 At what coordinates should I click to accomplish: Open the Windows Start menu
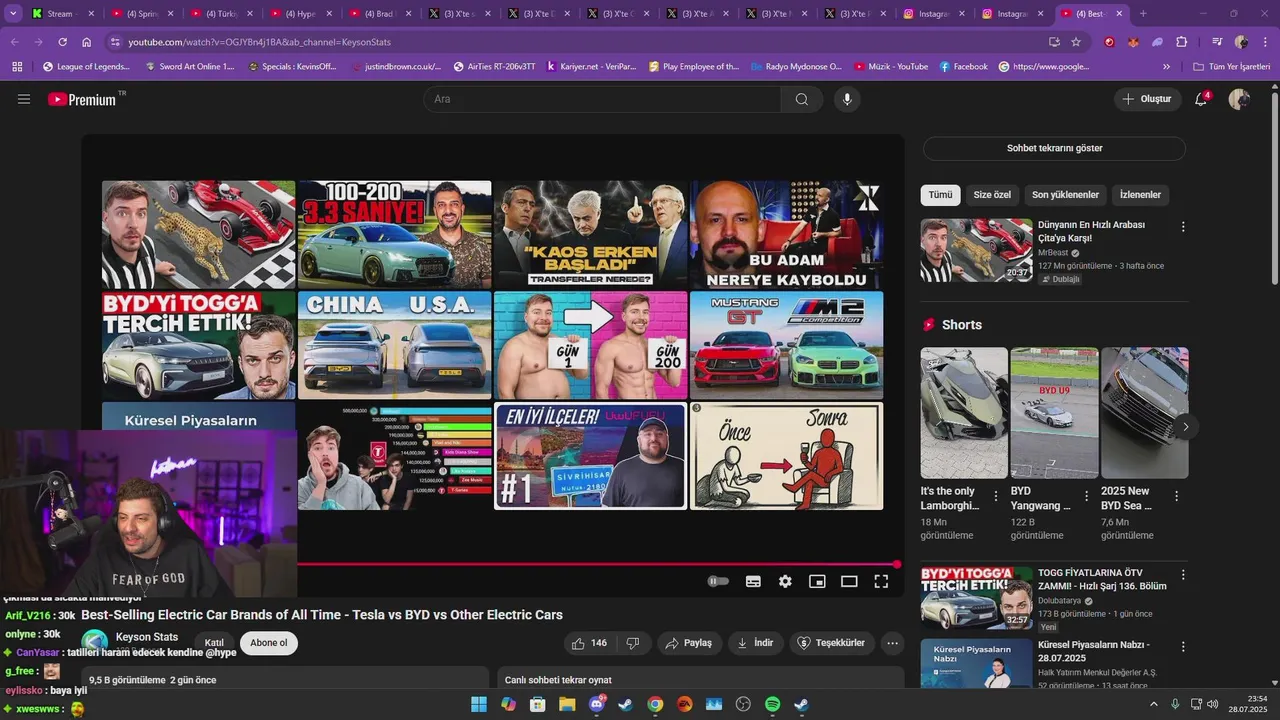tap(479, 704)
